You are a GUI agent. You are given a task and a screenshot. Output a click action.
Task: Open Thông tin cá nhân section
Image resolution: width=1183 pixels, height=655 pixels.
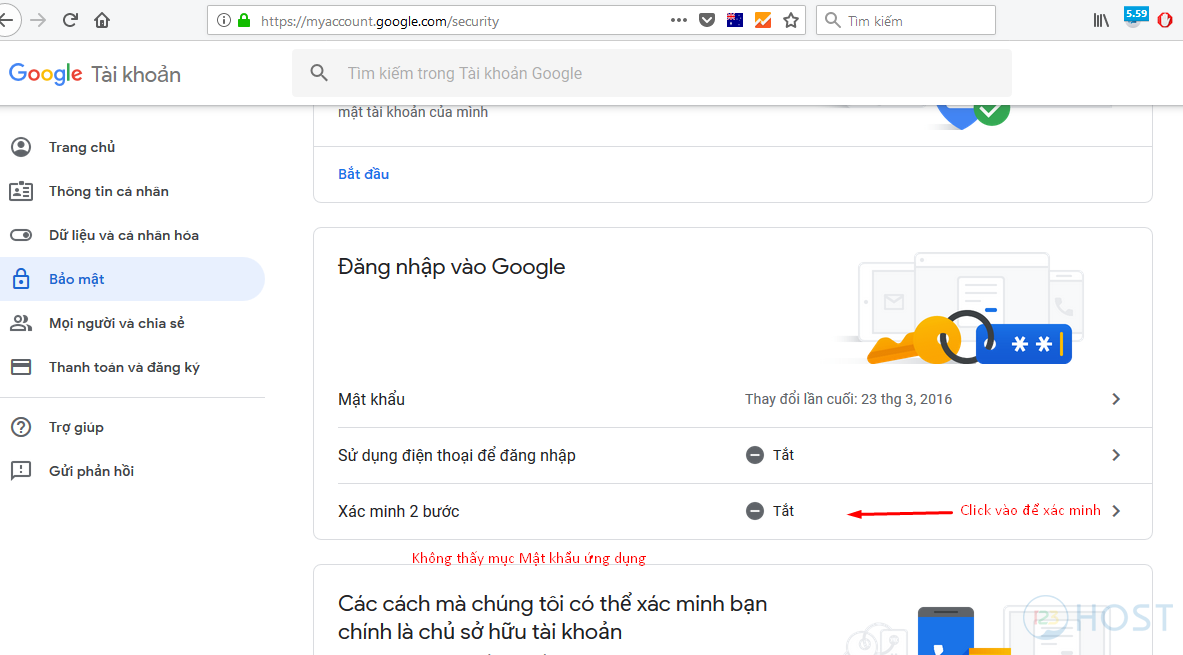(x=108, y=191)
